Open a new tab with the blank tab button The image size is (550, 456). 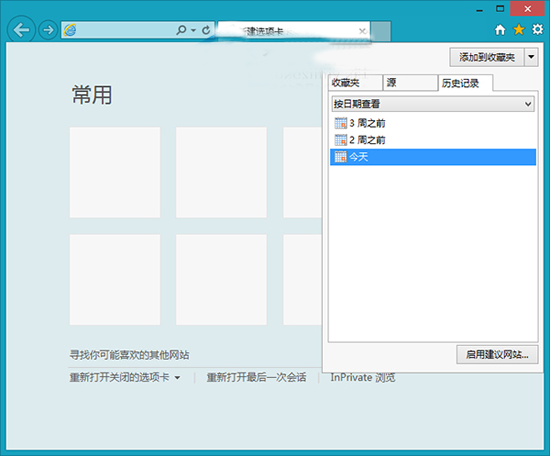tap(381, 31)
